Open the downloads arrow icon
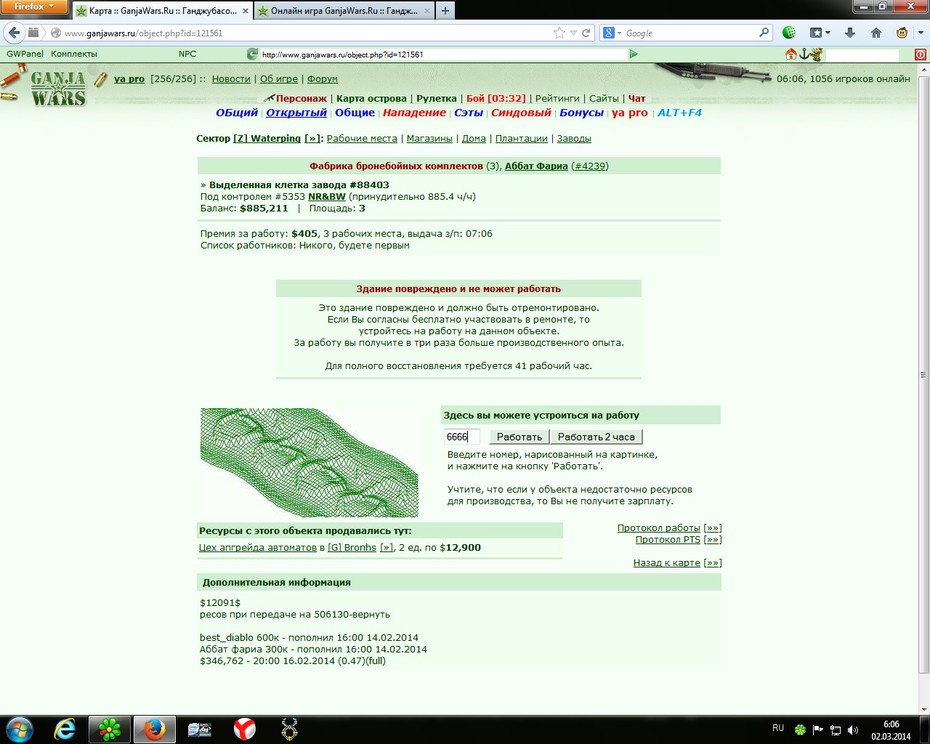The image size is (930, 744). click(849, 33)
